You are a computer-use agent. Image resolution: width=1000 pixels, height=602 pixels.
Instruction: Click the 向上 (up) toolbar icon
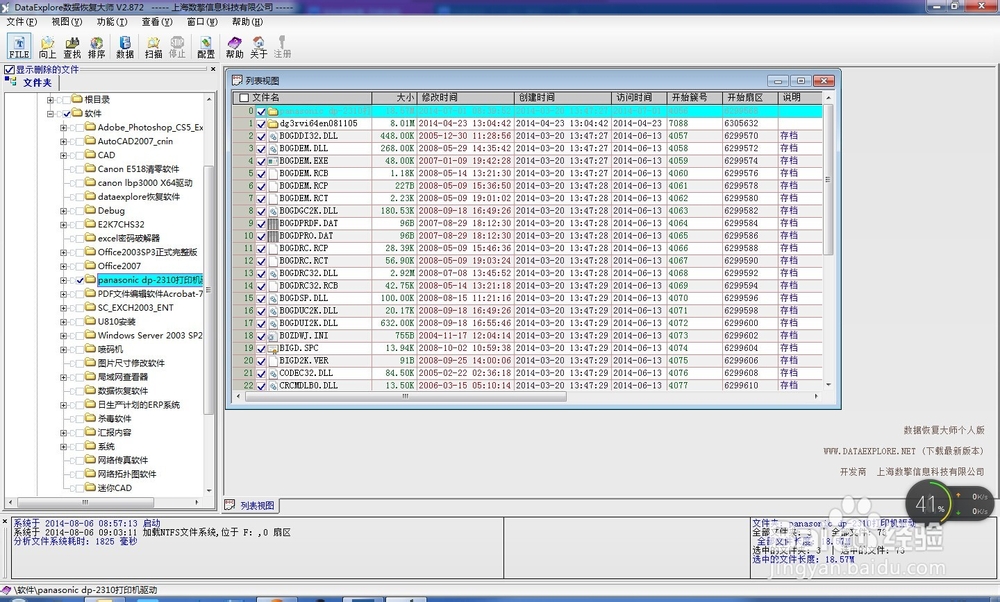coord(47,47)
